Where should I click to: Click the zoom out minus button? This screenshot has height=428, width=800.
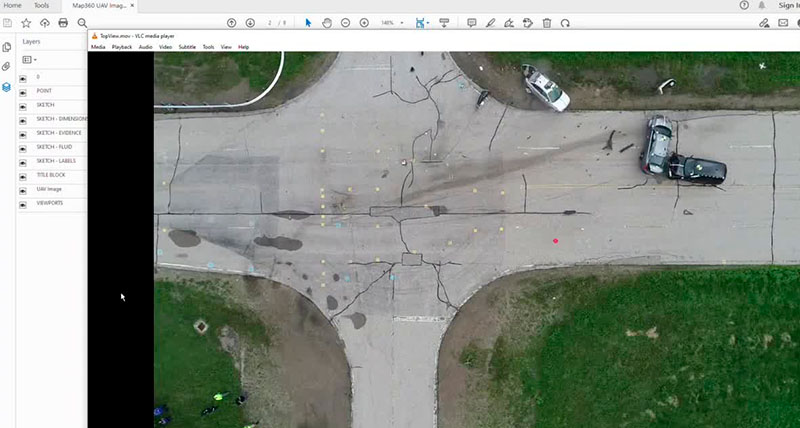point(346,22)
